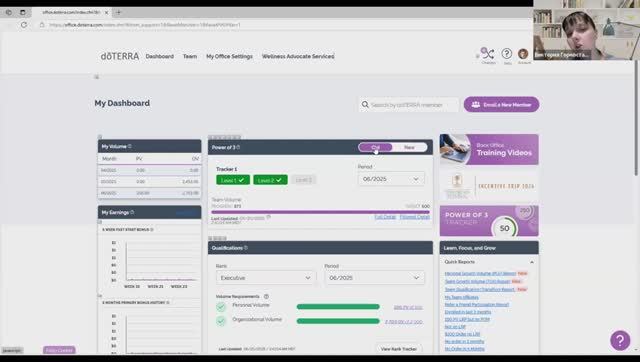
Task: Click the Organizational Volume green progress bar
Action: coord(338,321)
